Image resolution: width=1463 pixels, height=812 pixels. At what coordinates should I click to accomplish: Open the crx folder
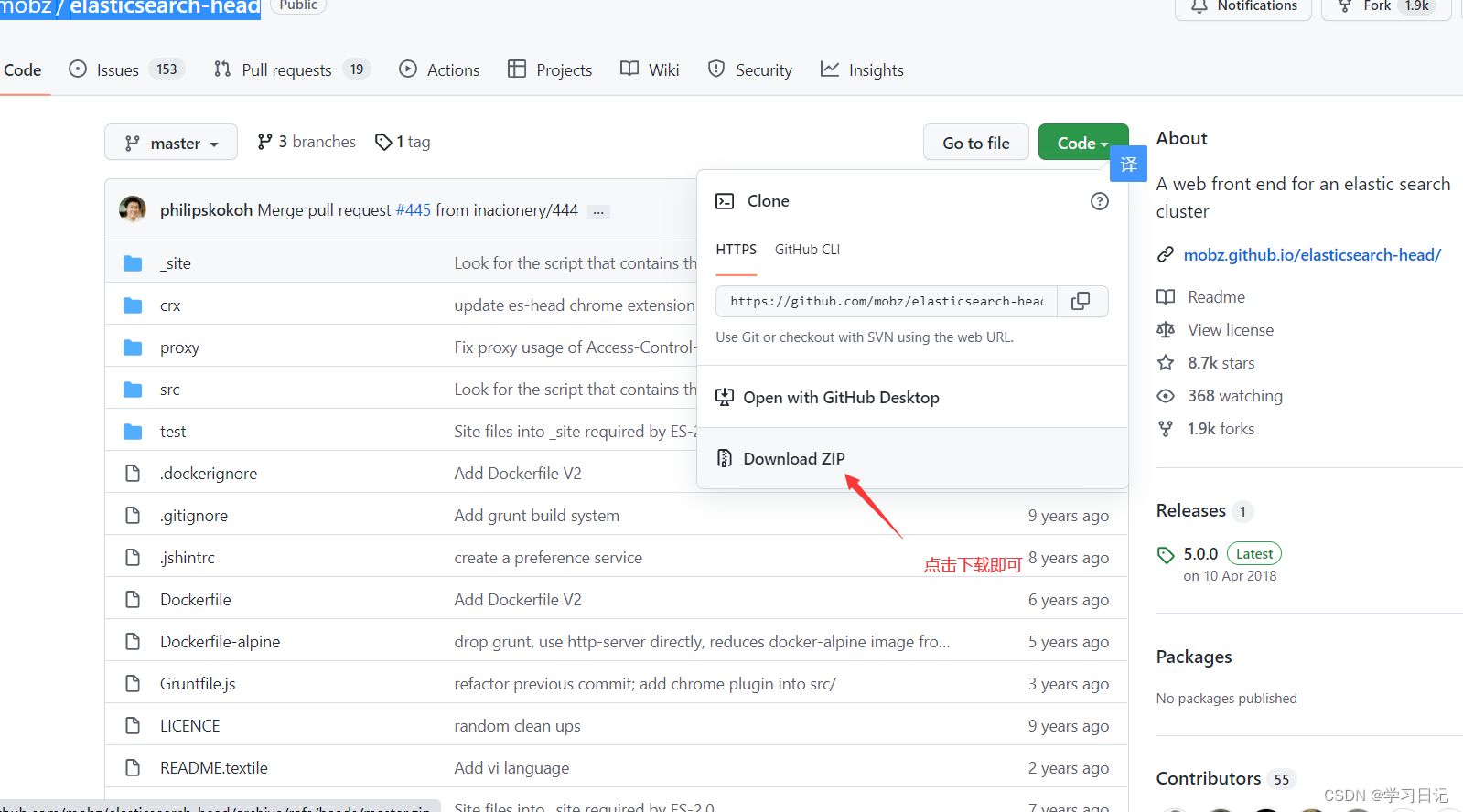coord(170,305)
